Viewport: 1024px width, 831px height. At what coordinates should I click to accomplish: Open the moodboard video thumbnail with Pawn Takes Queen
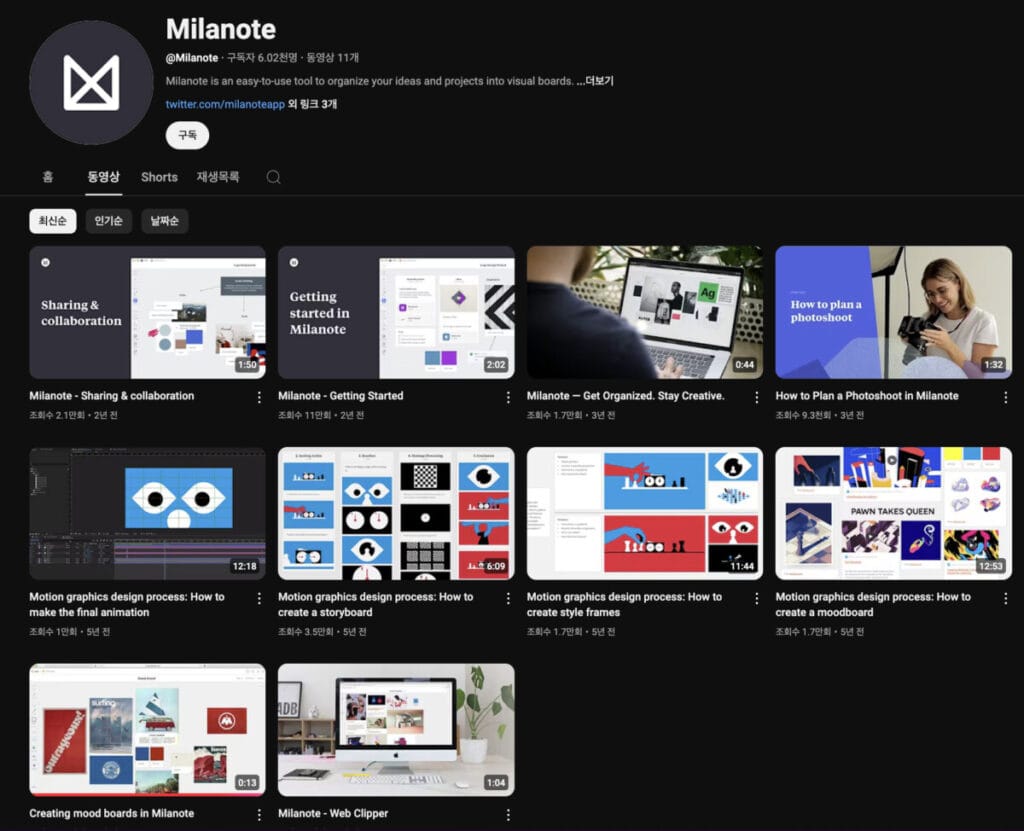point(893,513)
